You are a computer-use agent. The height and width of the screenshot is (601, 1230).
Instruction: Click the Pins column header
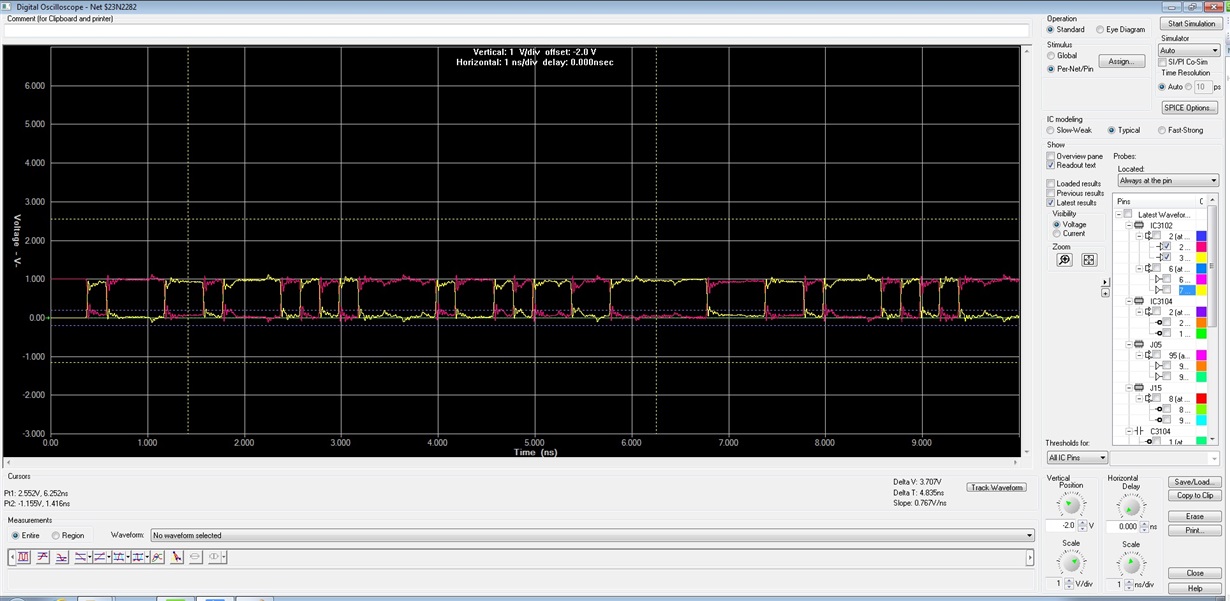[x=1155, y=201]
